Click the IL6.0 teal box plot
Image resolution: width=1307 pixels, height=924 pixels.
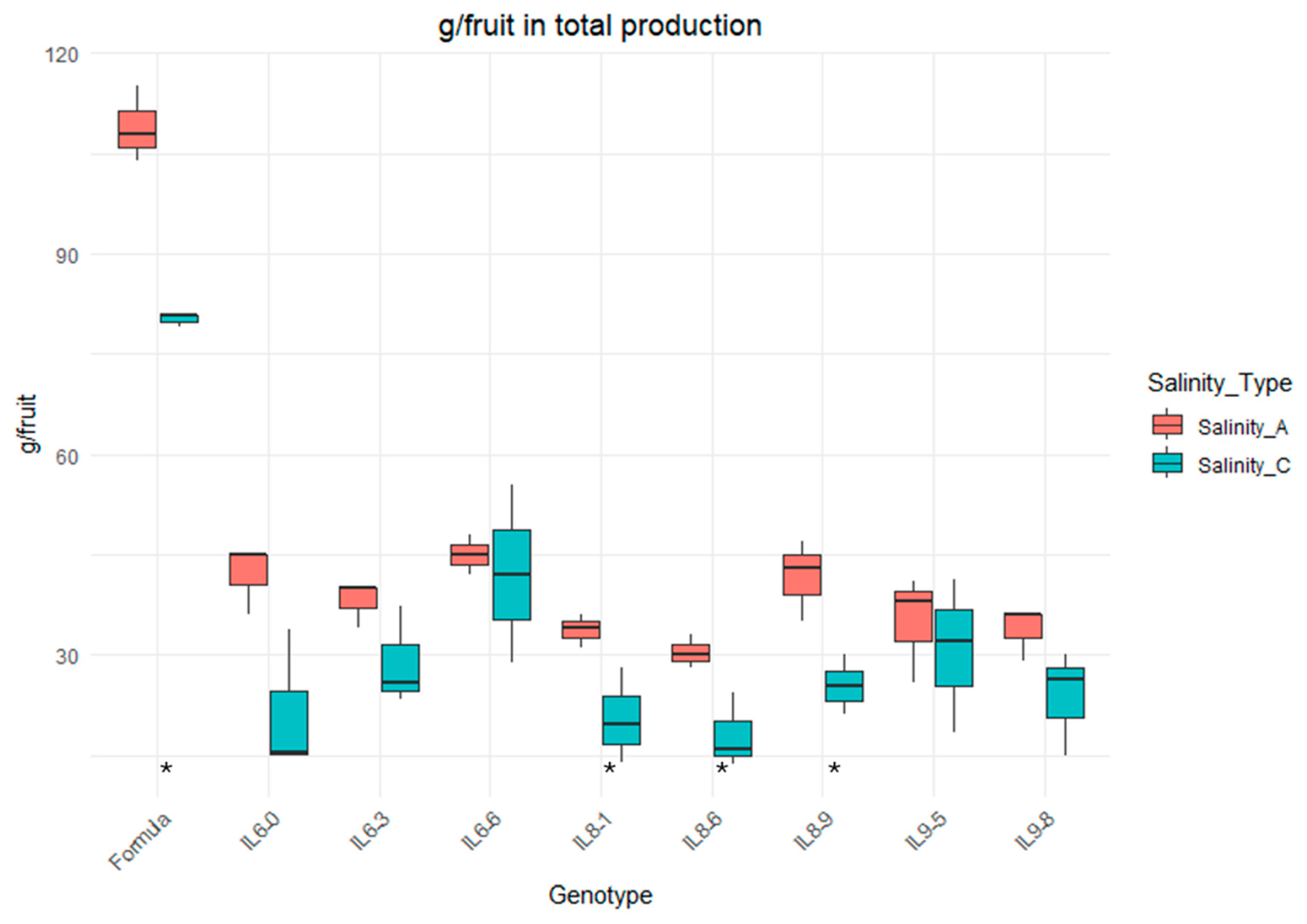[289, 723]
